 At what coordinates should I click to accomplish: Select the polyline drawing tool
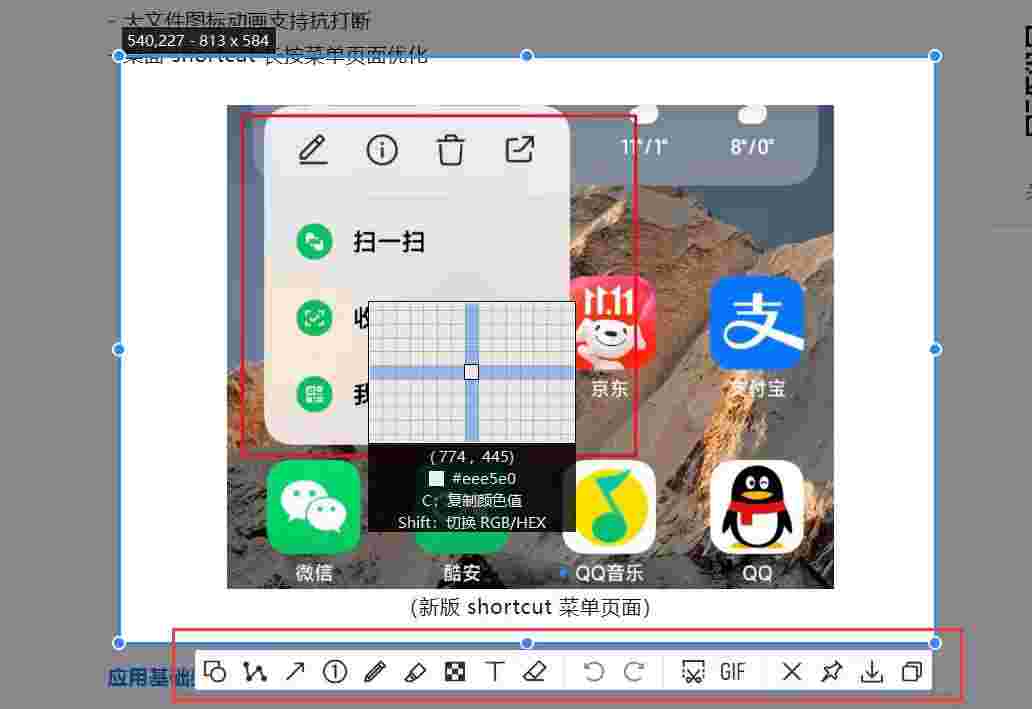(255, 671)
